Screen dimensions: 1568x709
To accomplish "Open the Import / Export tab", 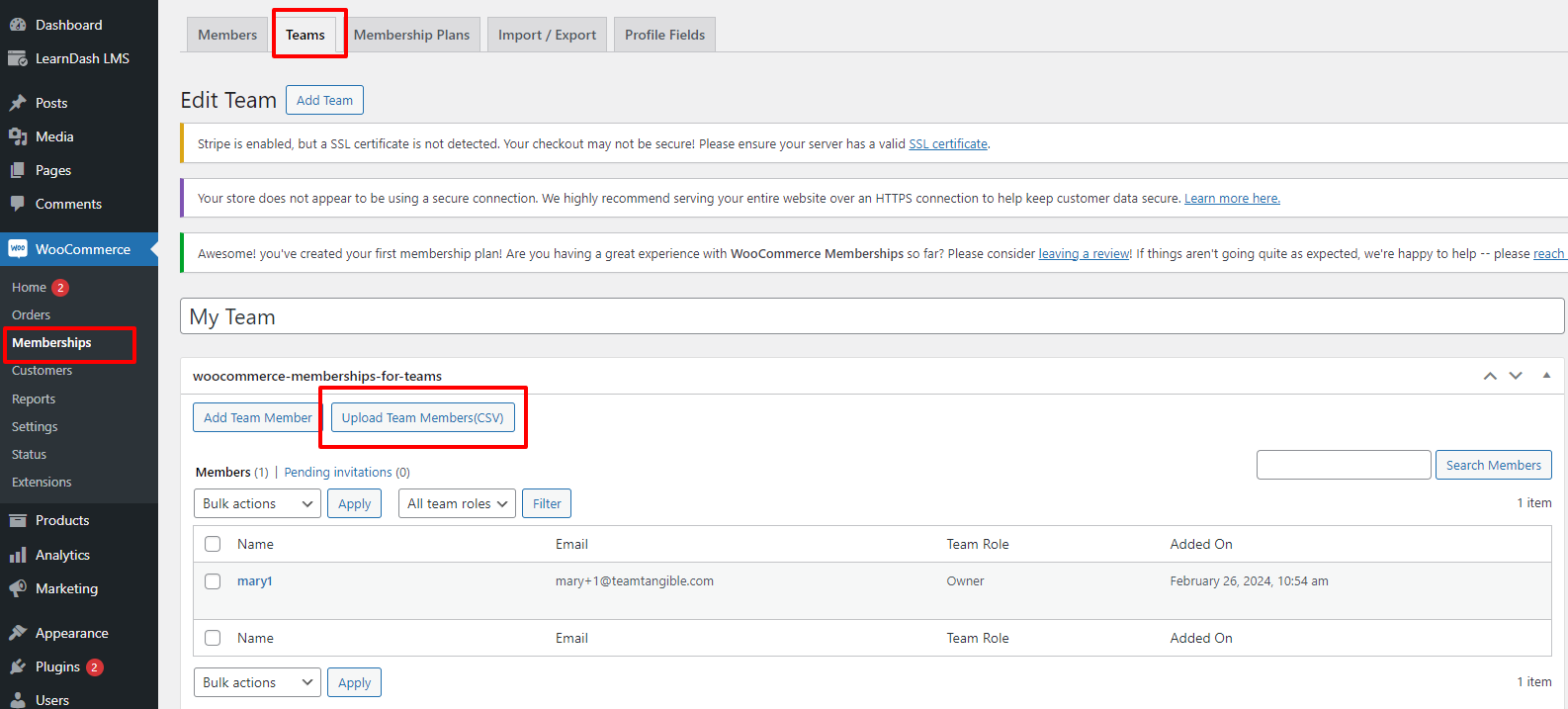I will click(x=547, y=35).
